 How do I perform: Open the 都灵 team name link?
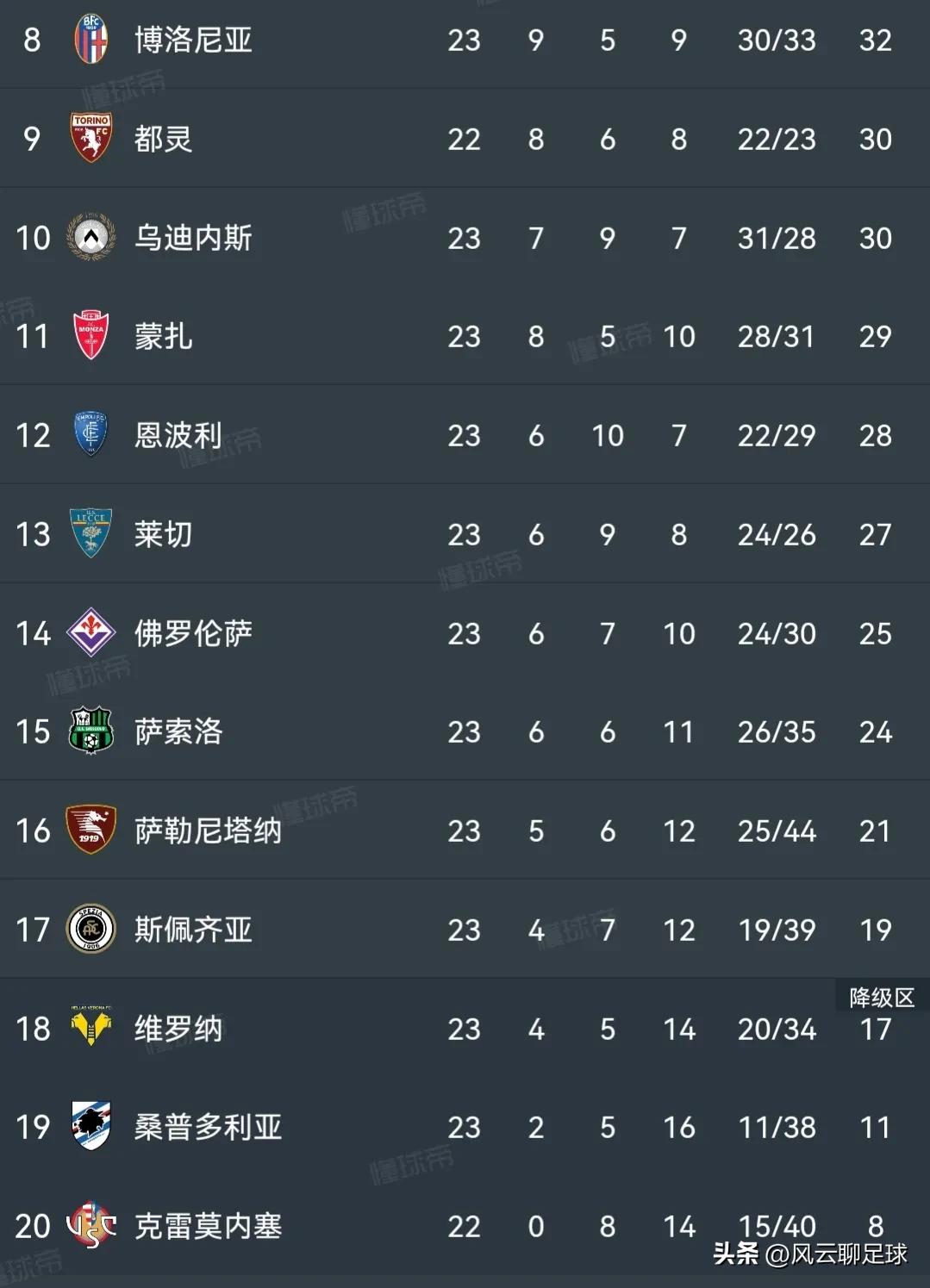[164, 140]
